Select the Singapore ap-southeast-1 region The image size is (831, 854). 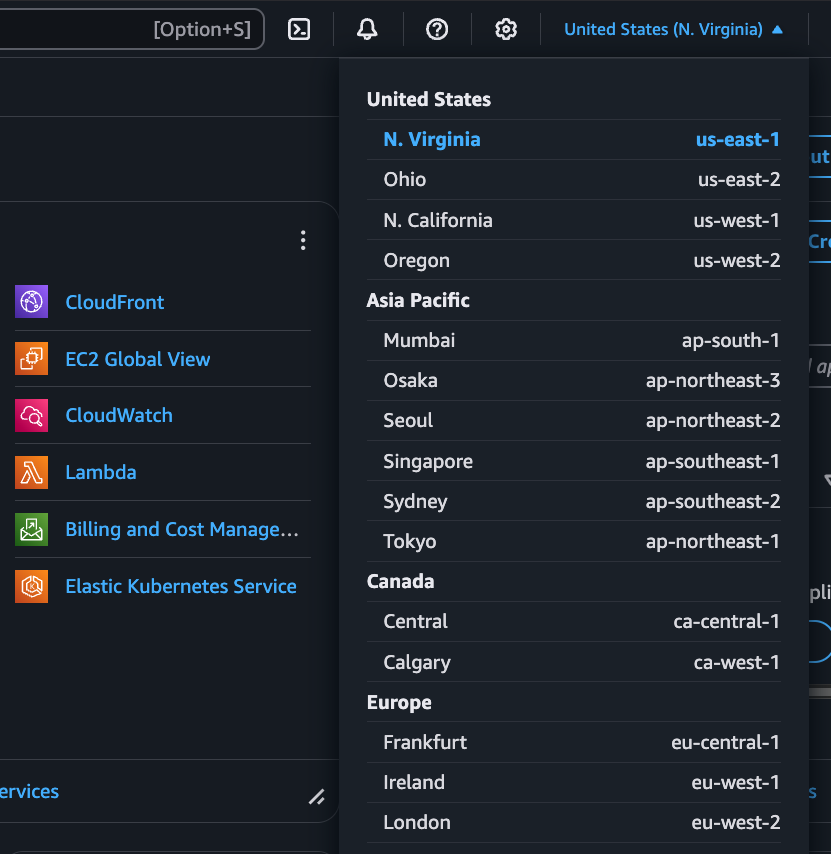pyautogui.click(x=574, y=461)
